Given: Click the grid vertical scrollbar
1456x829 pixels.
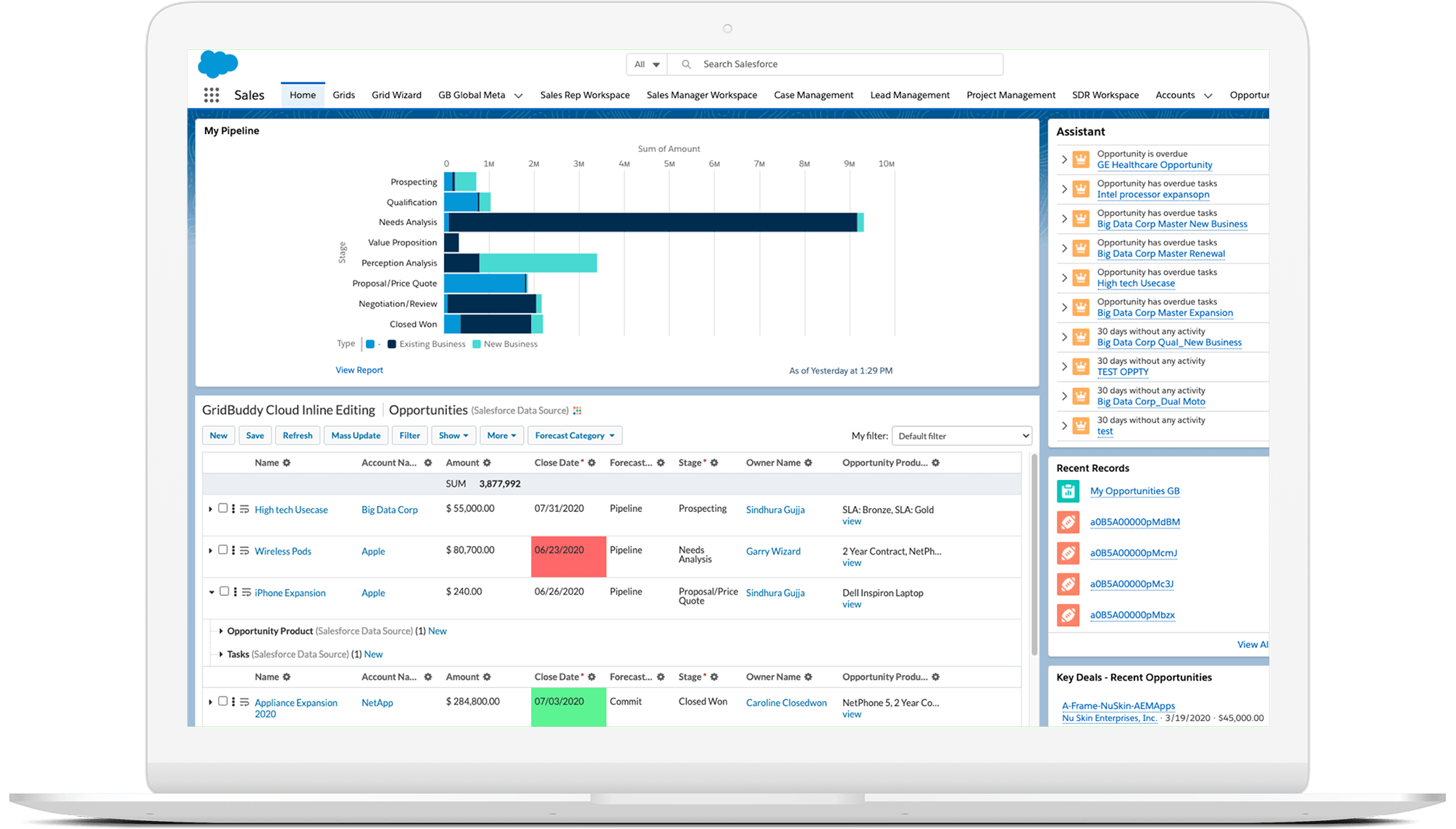Looking at the screenshot, I should pos(1034,554).
